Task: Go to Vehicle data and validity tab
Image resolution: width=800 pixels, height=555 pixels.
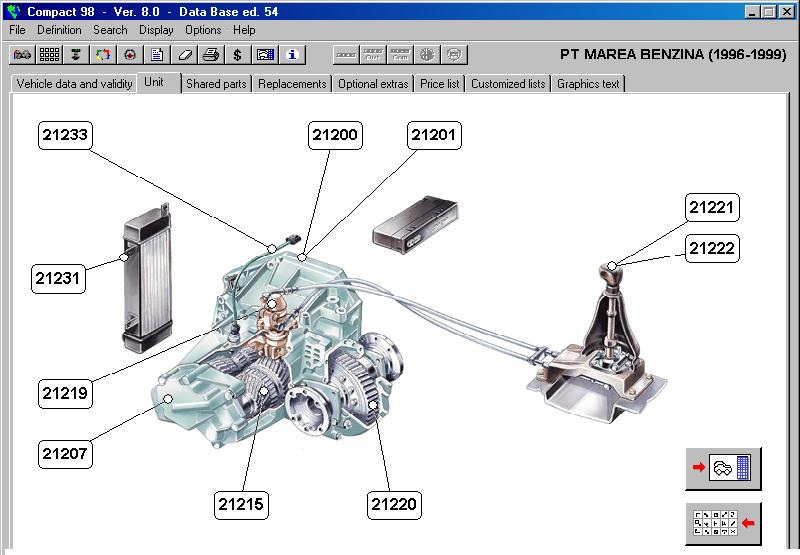Action: [x=74, y=84]
